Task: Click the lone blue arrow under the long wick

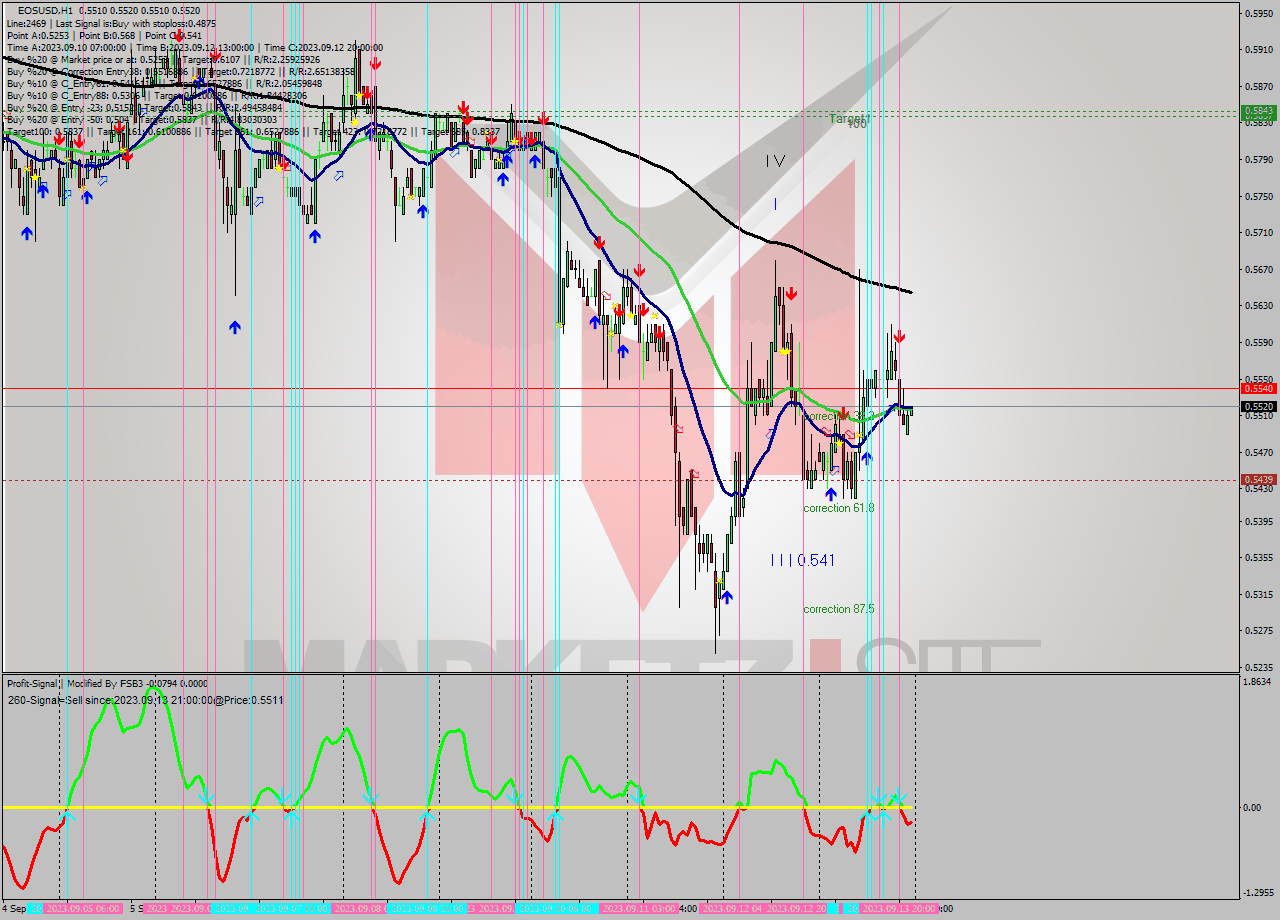Action: [x=234, y=326]
